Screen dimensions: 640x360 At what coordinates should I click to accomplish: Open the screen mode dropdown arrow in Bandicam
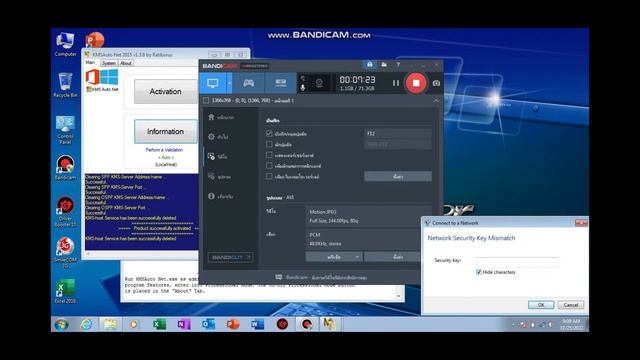coord(229,83)
